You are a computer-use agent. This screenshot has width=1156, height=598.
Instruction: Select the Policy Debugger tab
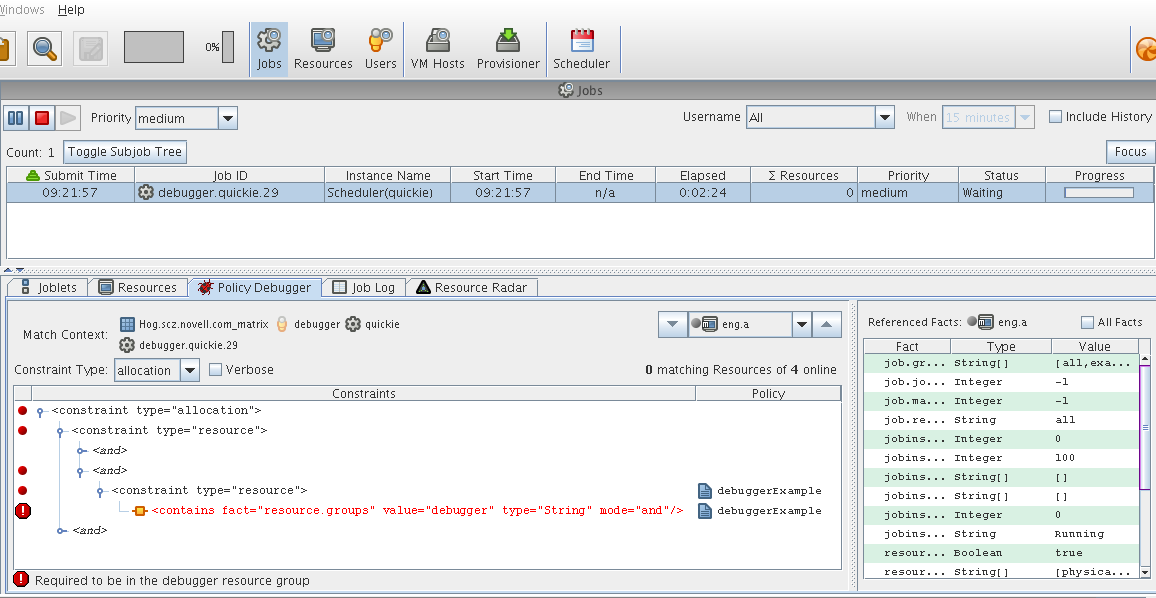pyautogui.click(x=254, y=288)
